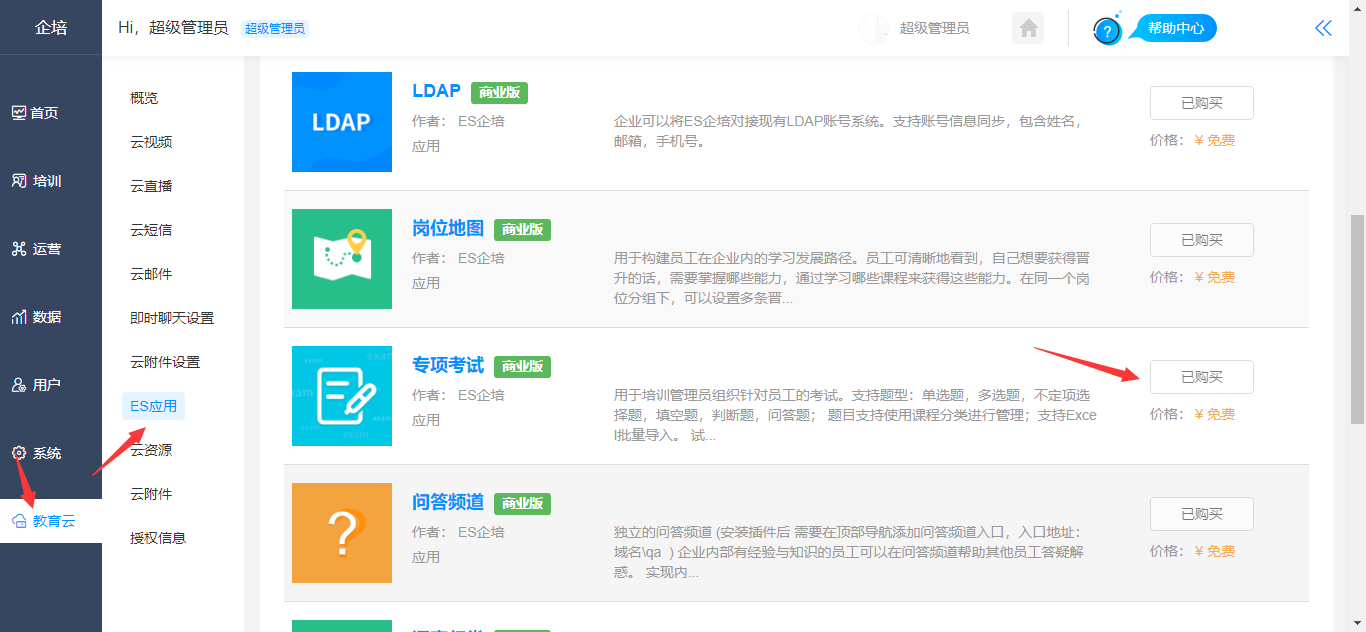Open 云资源 submenu item

(x=151, y=450)
